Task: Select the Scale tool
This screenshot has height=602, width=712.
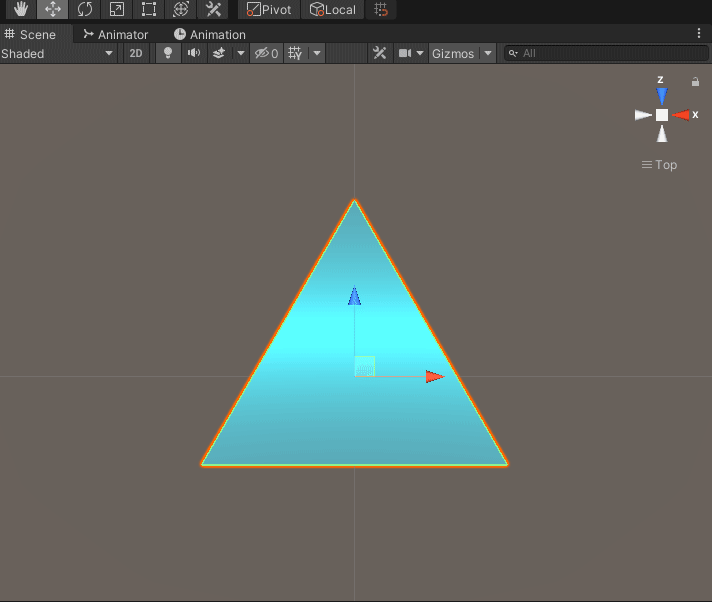Action: click(x=117, y=9)
